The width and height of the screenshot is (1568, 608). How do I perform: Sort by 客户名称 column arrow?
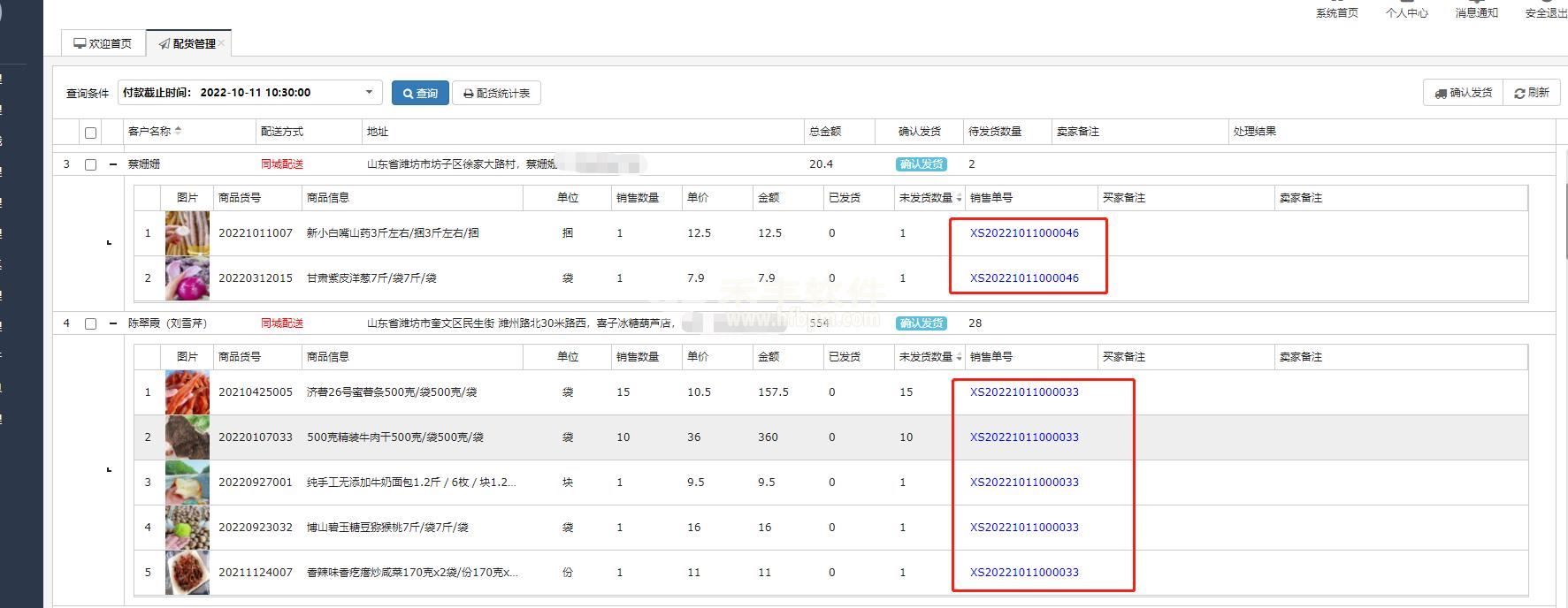pos(179,131)
